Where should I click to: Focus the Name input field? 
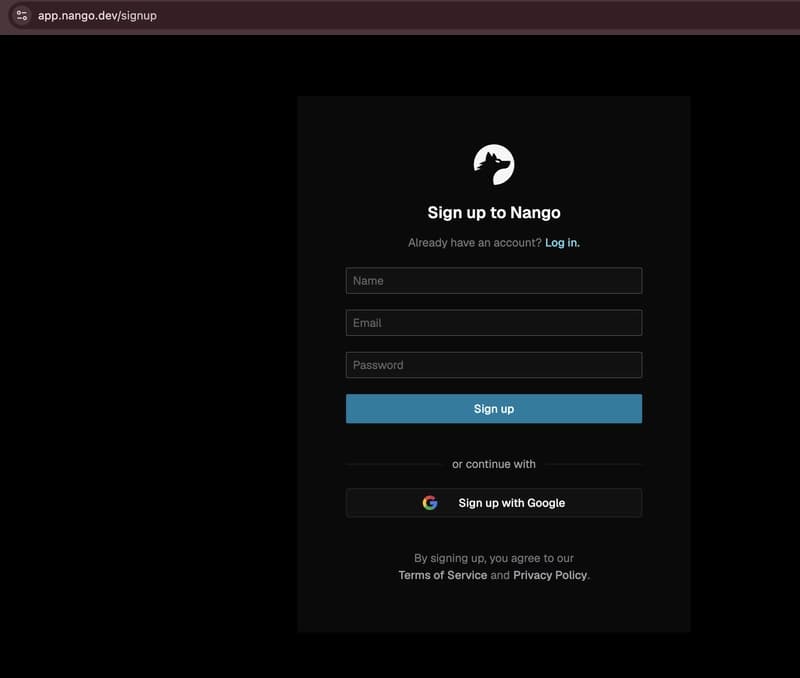click(x=493, y=281)
